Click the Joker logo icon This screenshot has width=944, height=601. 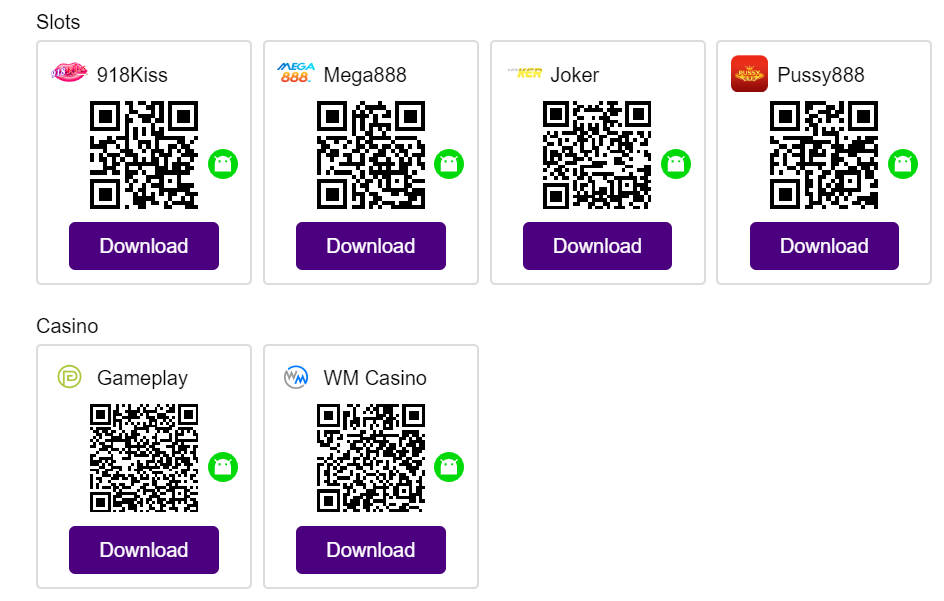pyautogui.click(x=524, y=73)
